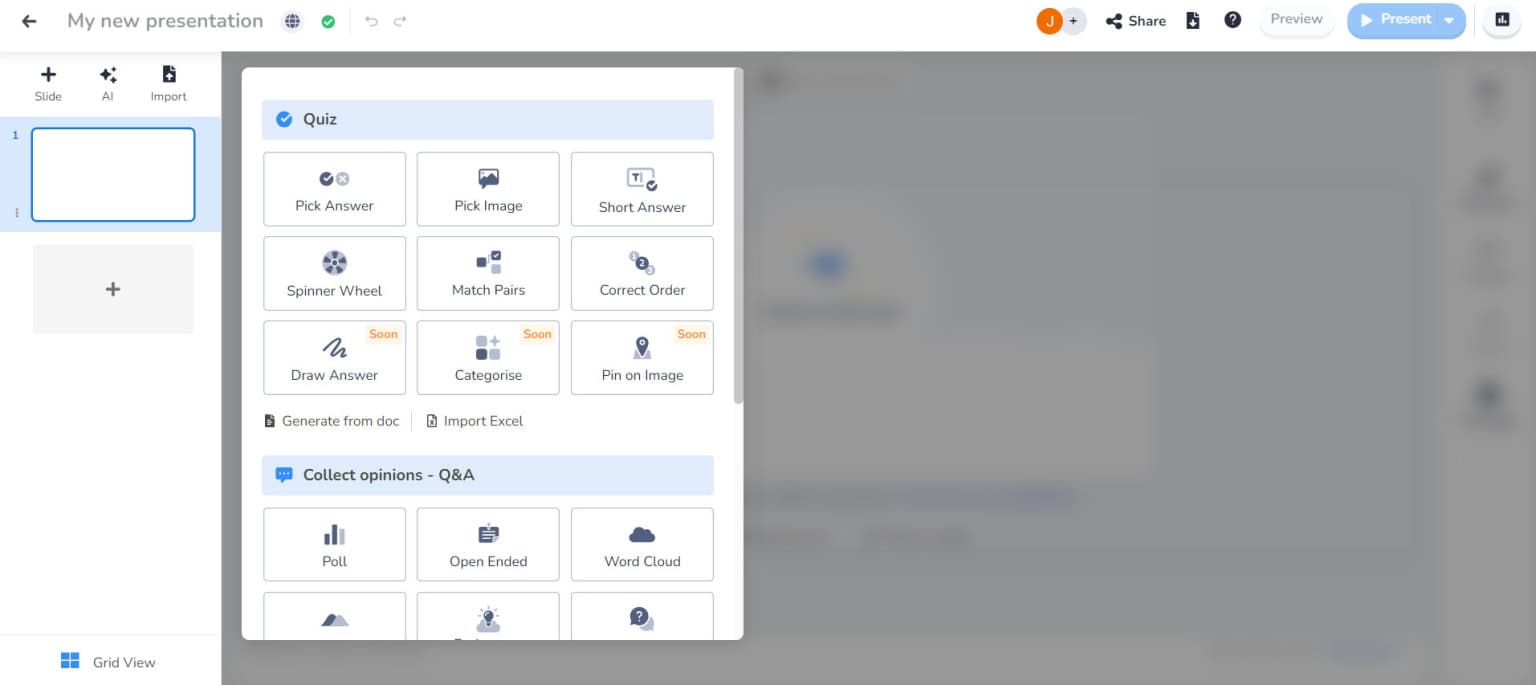The width and height of the screenshot is (1536, 685).
Task: Add a Match Pairs quiz slide
Action: (x=488, y=273)
